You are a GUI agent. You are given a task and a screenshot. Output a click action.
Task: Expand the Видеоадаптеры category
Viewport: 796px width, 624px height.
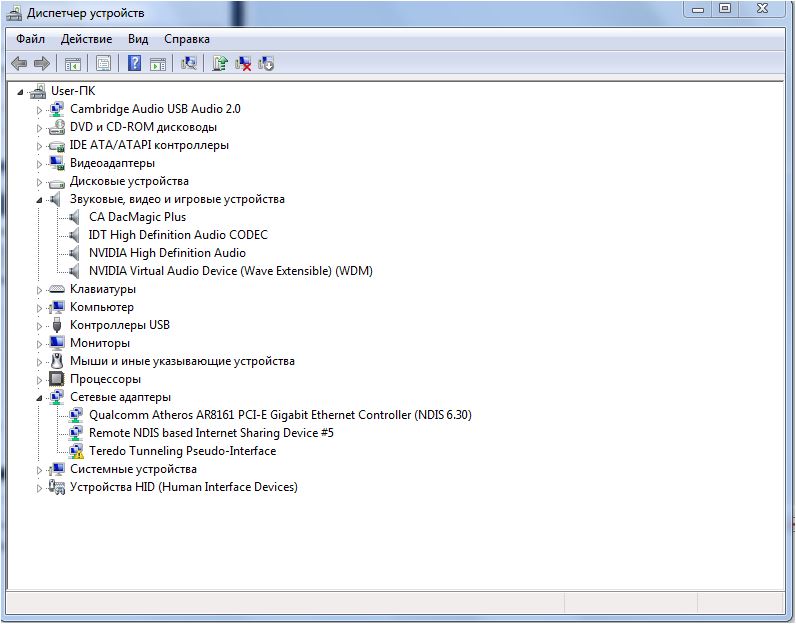point(40,163)
